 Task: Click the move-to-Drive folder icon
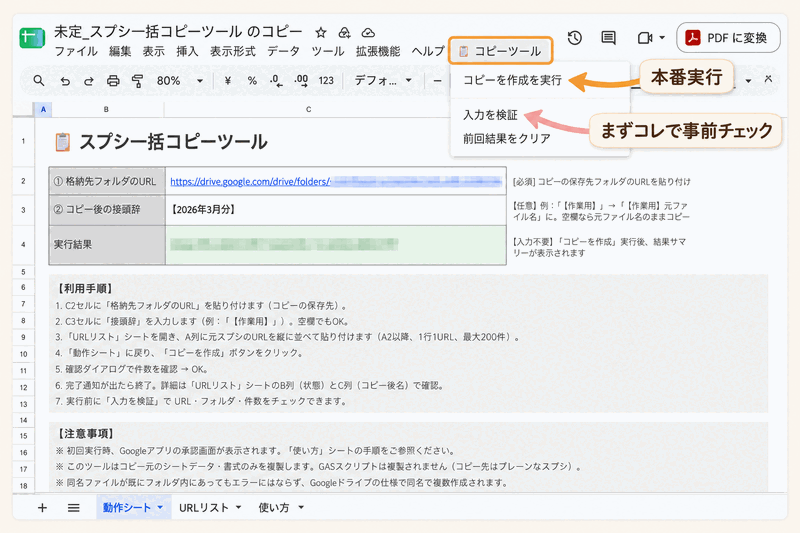[x=344, y=33]
